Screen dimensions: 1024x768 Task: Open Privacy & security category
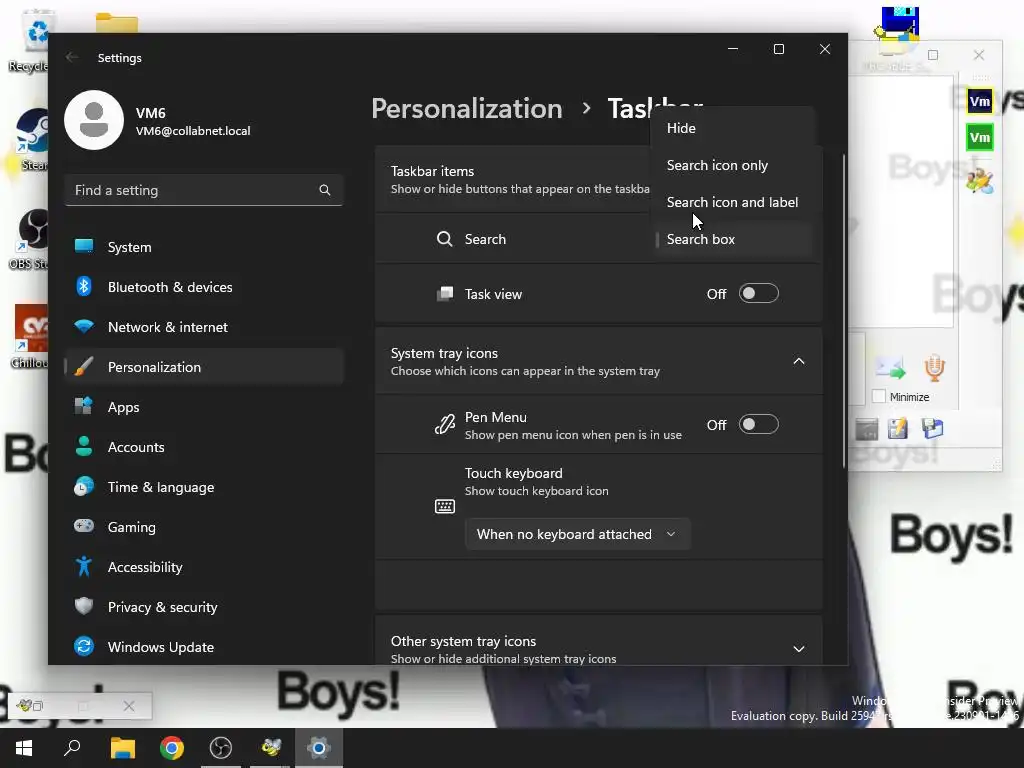[204, 607]
